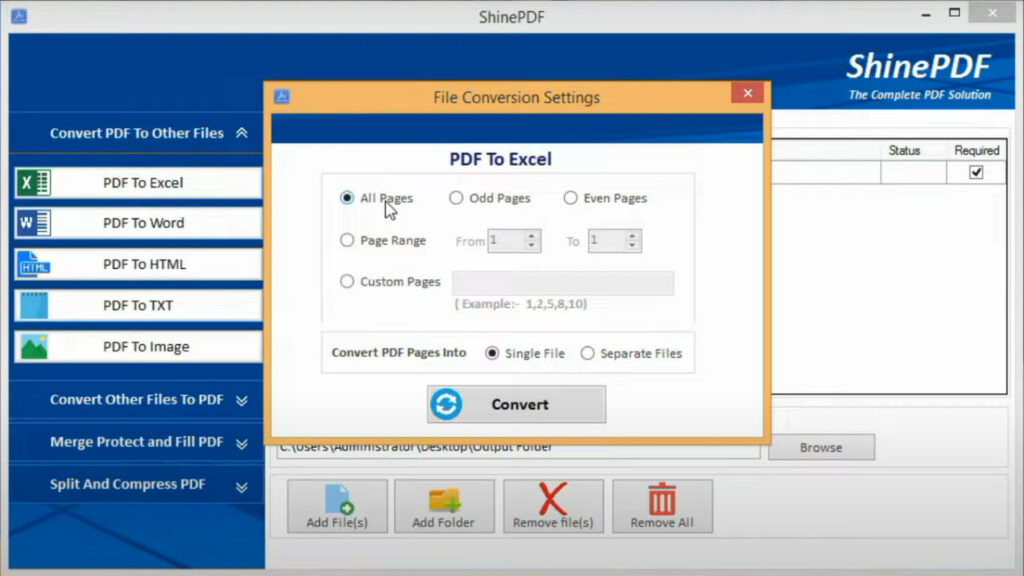
Task: Open the PDF To Word converter
Action: tap(138, 223)
